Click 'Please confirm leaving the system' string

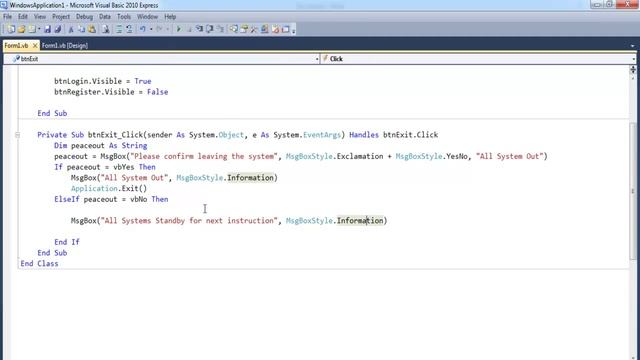204,156
